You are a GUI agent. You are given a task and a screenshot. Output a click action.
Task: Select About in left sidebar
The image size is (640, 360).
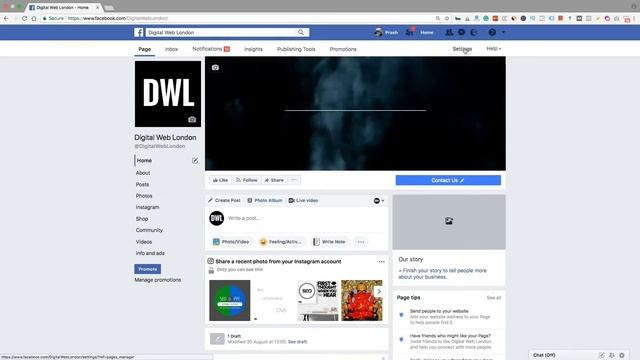(143, 173)
